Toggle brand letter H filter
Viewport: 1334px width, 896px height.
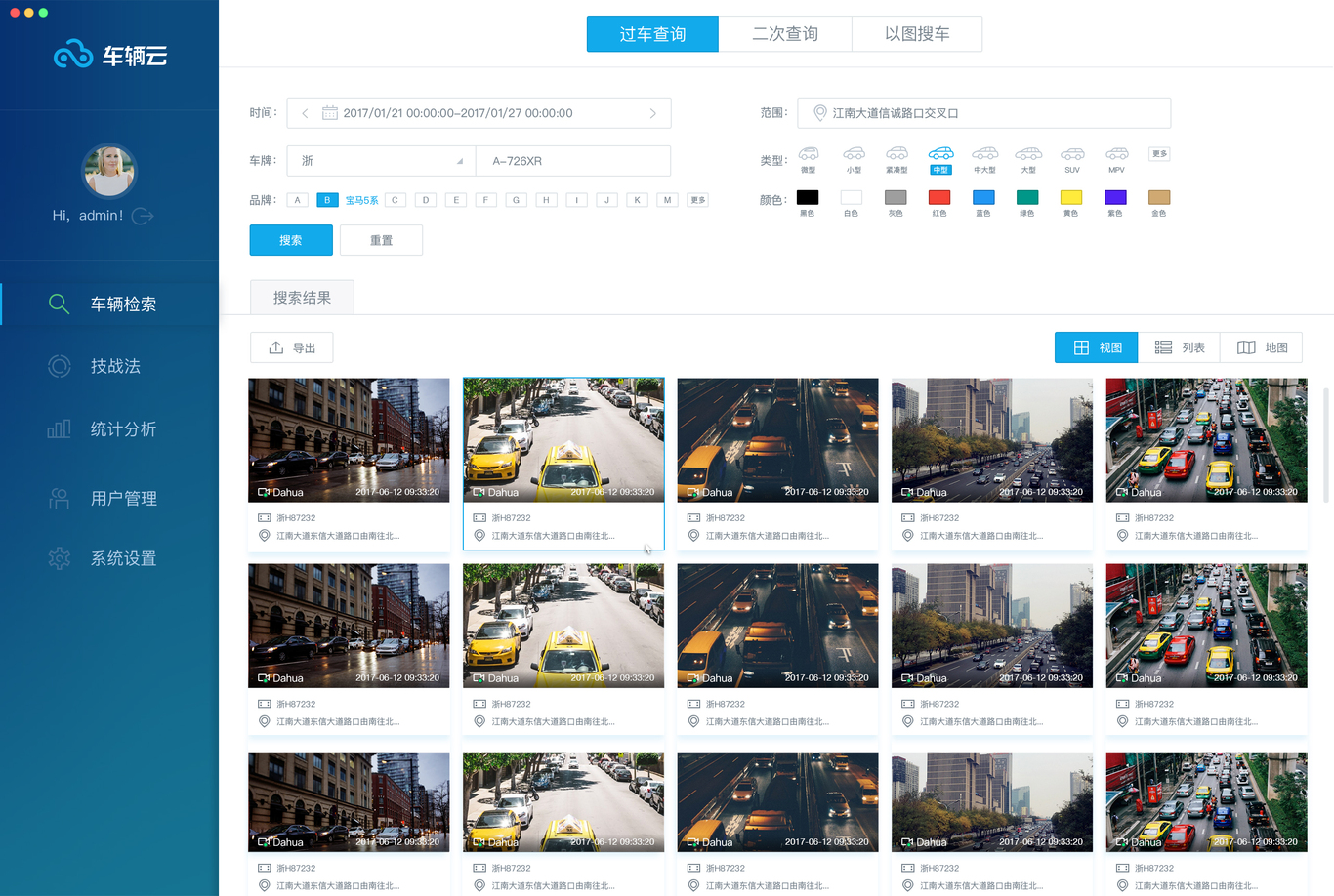[546, 200]
